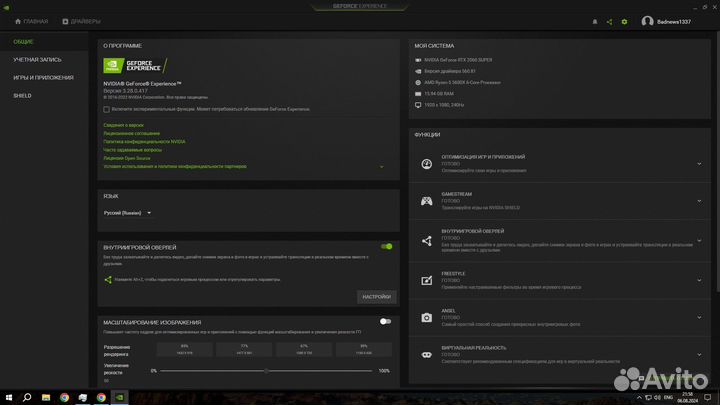This screenshot has height=405, width=720.
Task: Show hidden system tray icons
Action: coord(639,397)
